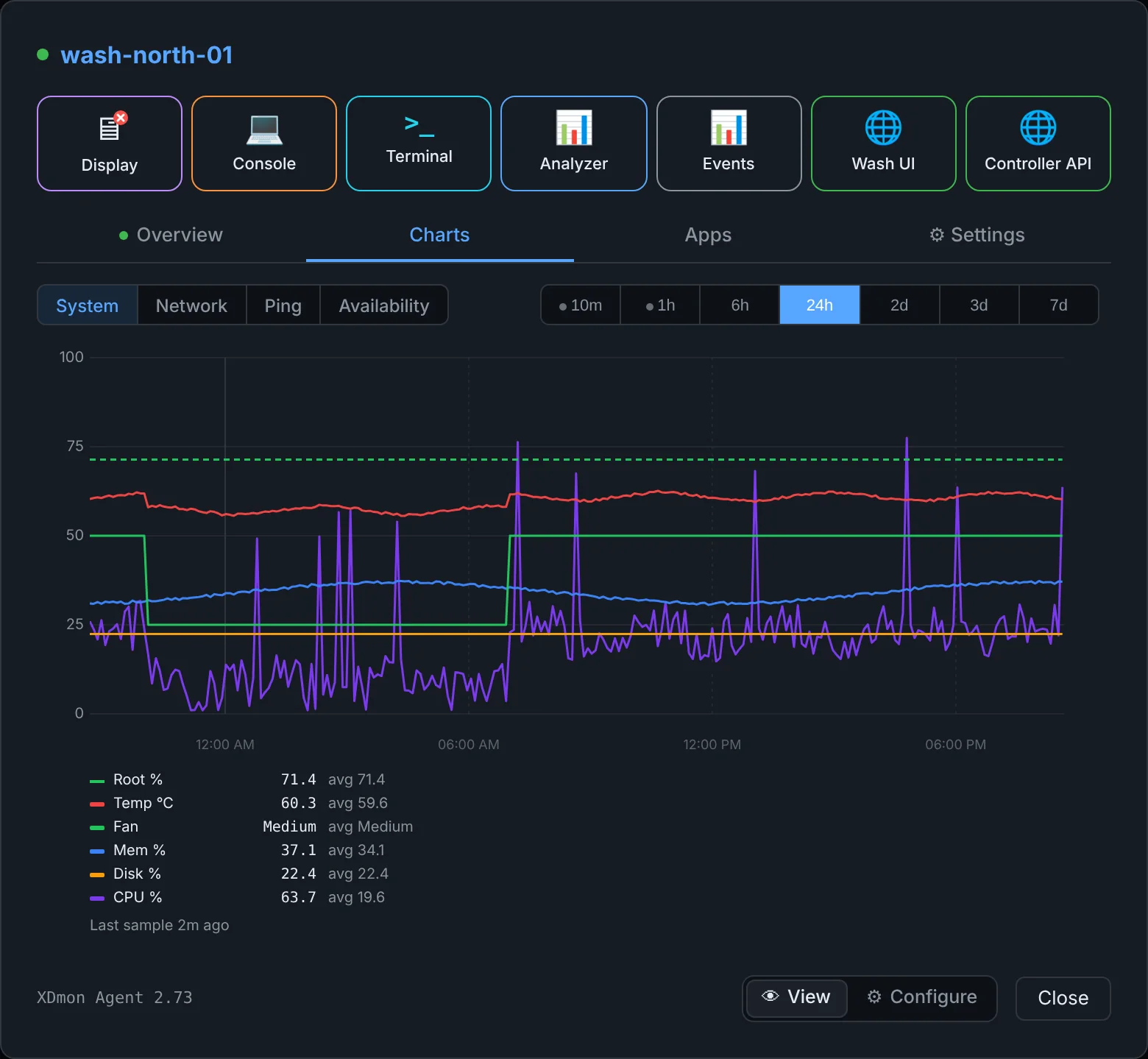Close the device dialog

click(1063, 998)
